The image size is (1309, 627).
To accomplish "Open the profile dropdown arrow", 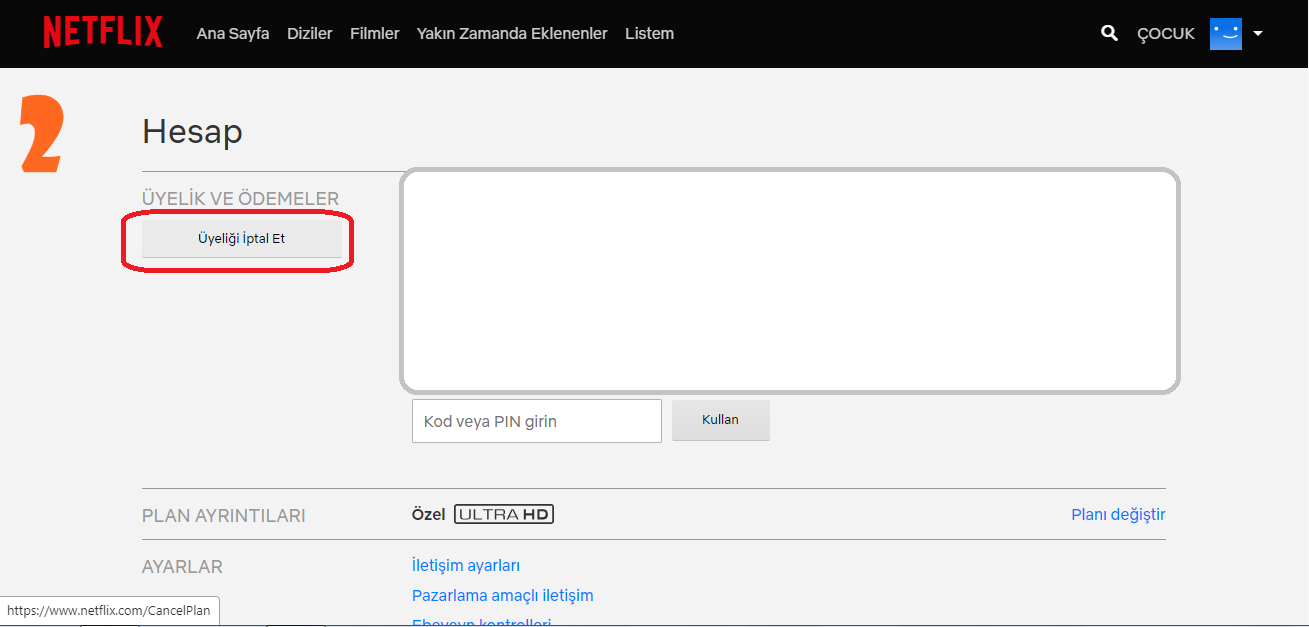I will click(x=1258, y=34).
